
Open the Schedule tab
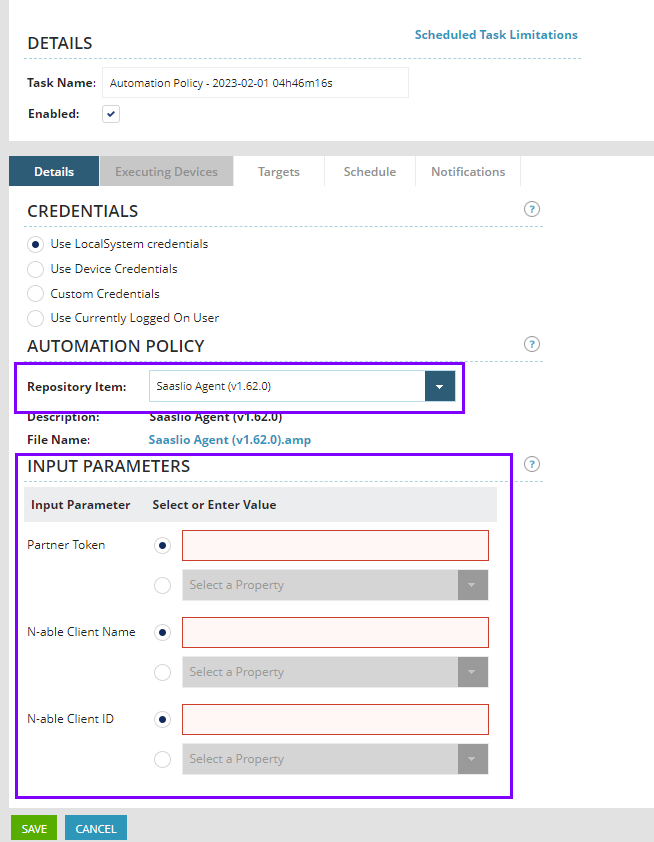(370, 171)
